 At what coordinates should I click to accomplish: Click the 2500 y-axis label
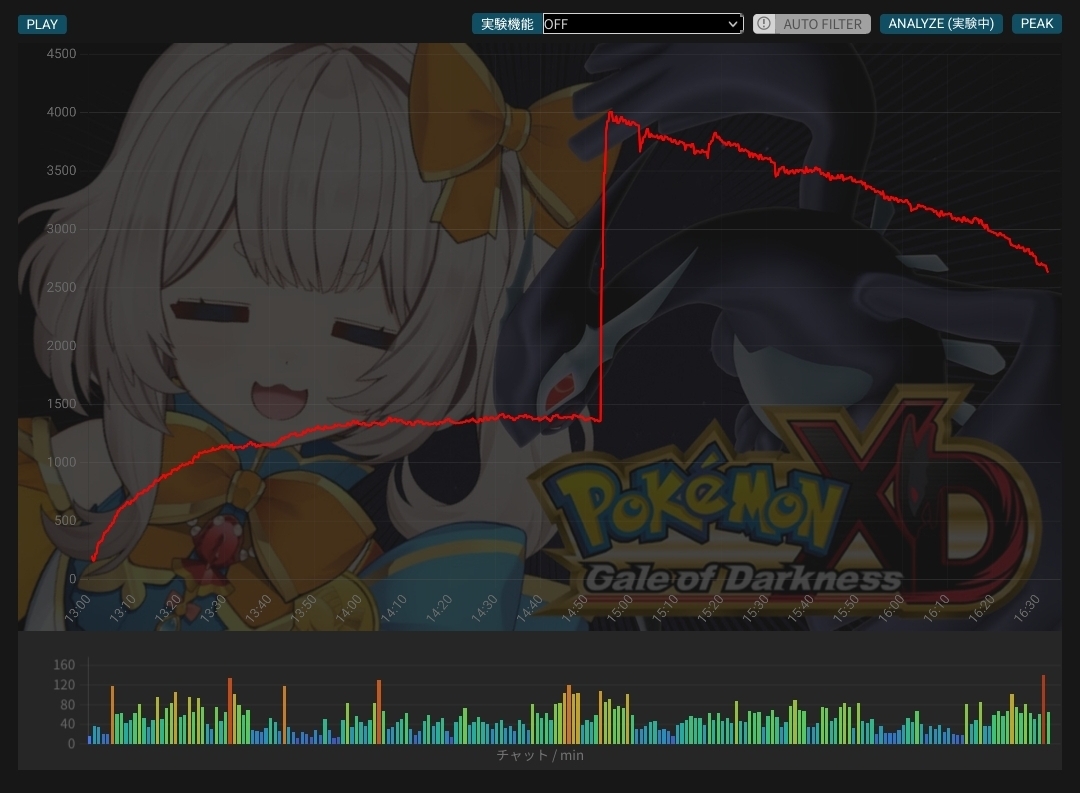[61, 287]
